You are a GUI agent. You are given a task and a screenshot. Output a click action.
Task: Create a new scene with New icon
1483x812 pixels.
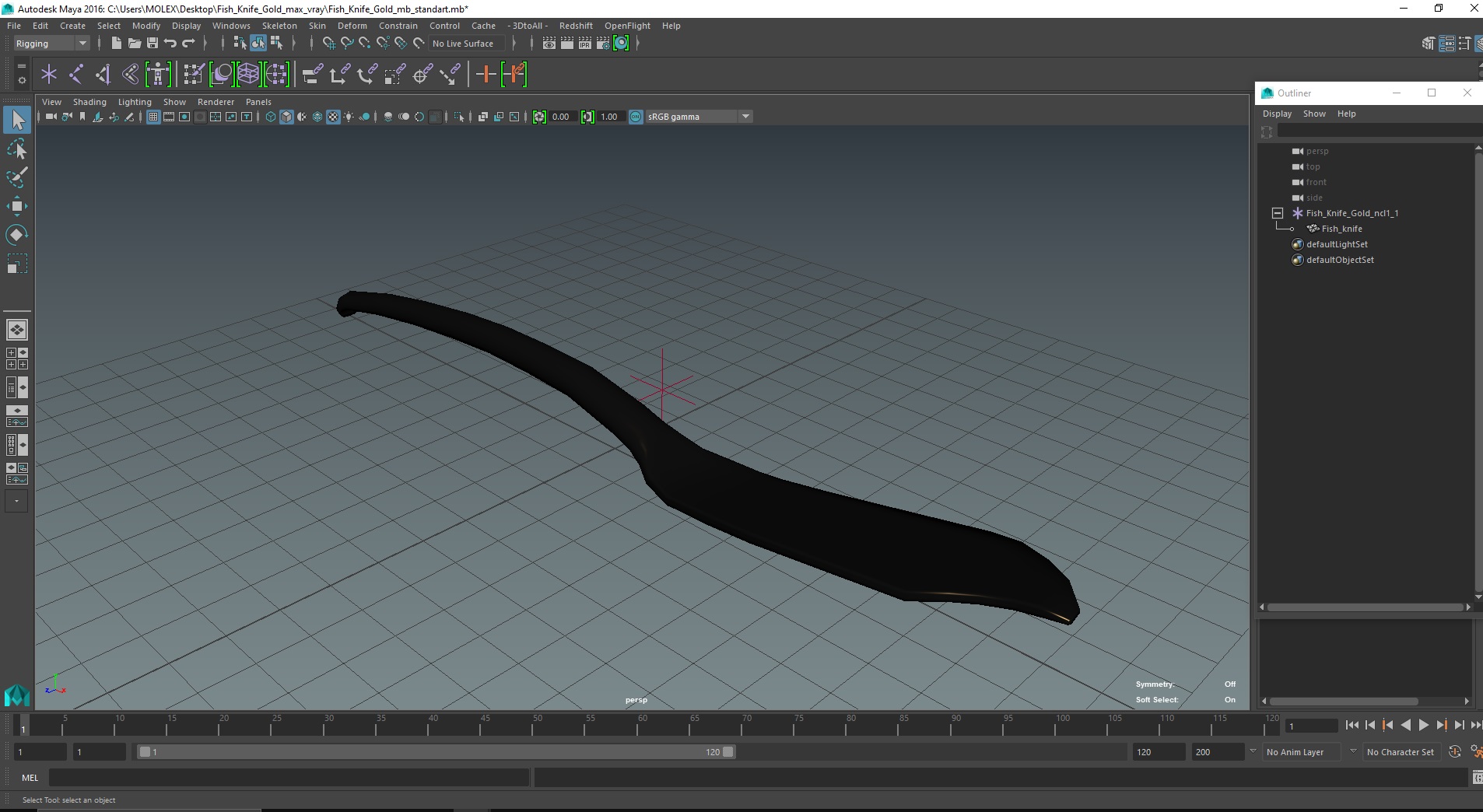[x=116, y=44]
